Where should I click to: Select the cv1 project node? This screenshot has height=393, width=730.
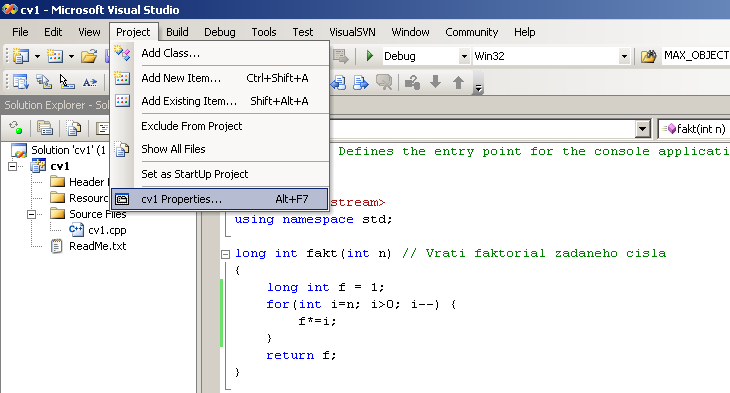pyautogui.click(x=51, y=166)
